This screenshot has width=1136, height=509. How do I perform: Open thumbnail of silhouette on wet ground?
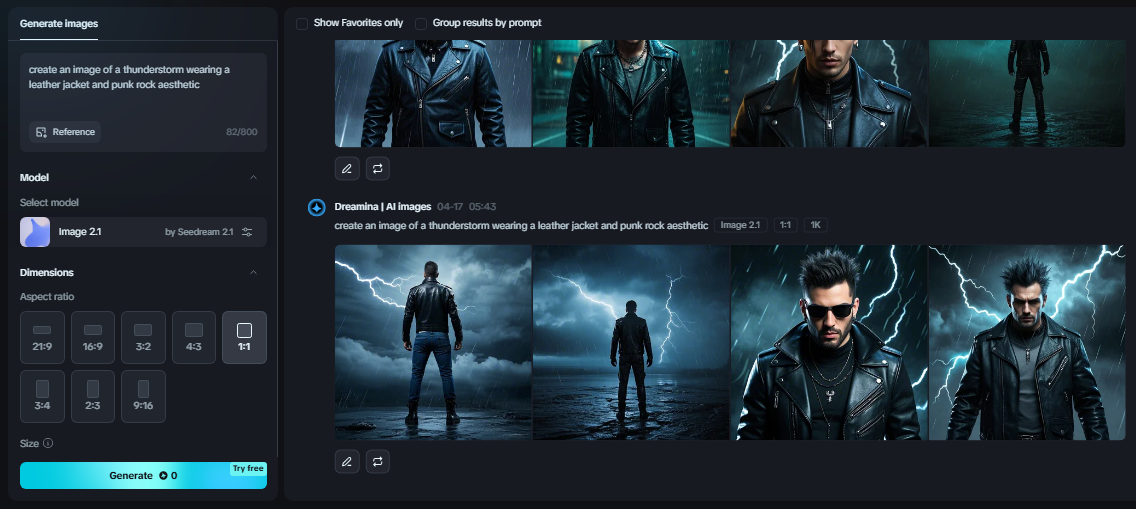pos(631,342)
